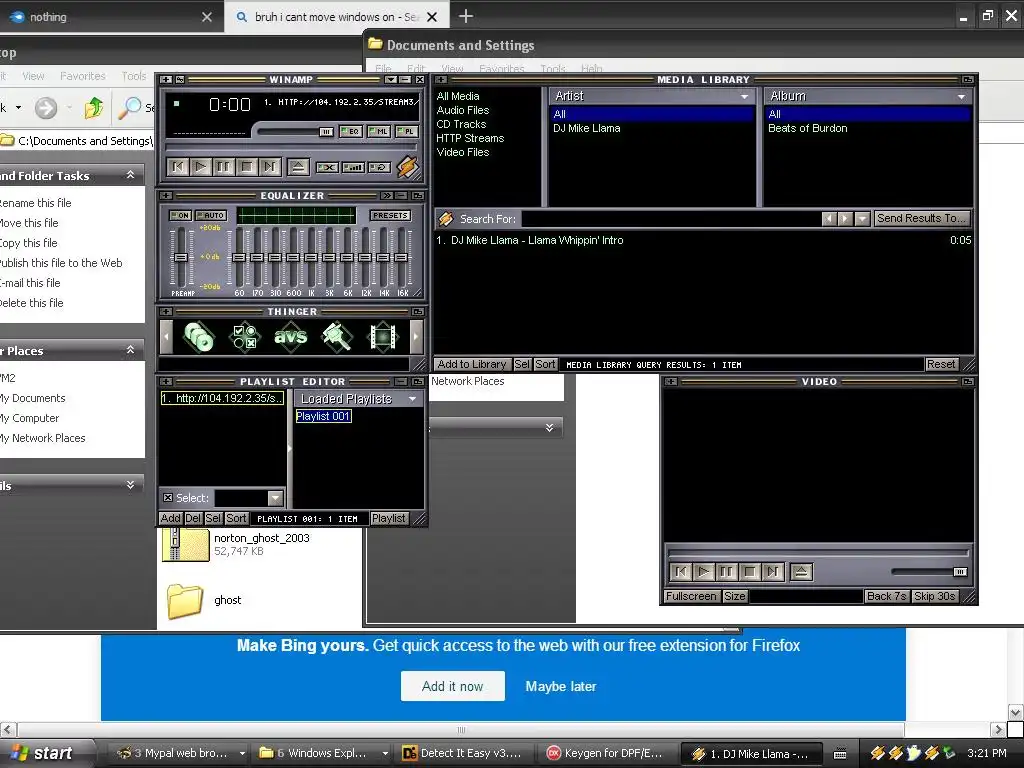Viewport: 1024px width, 768px height.
Task: Click Back 7s in Video window
Action: [x=886, y=596]
